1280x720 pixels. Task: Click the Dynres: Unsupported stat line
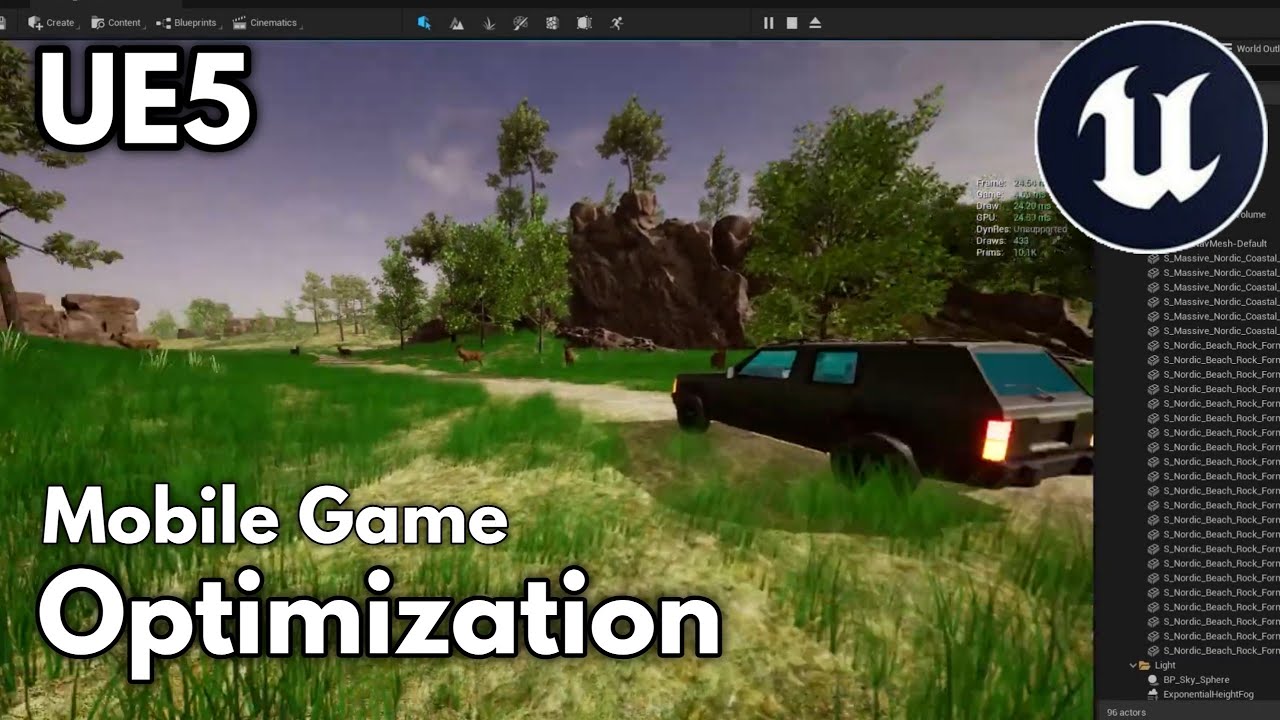1021,229
